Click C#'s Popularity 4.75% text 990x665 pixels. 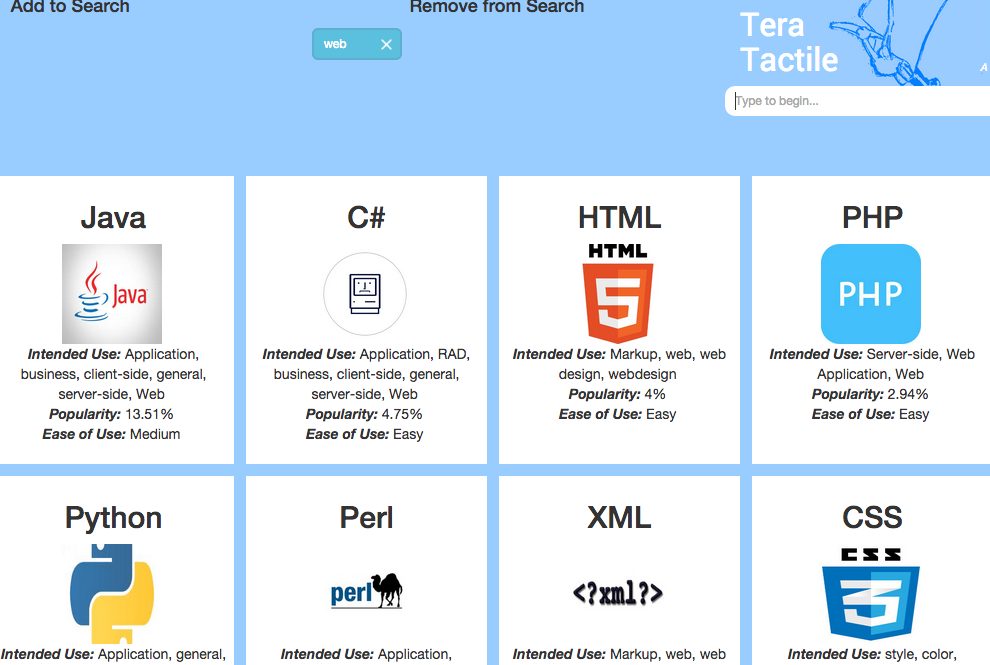point(364,414)
